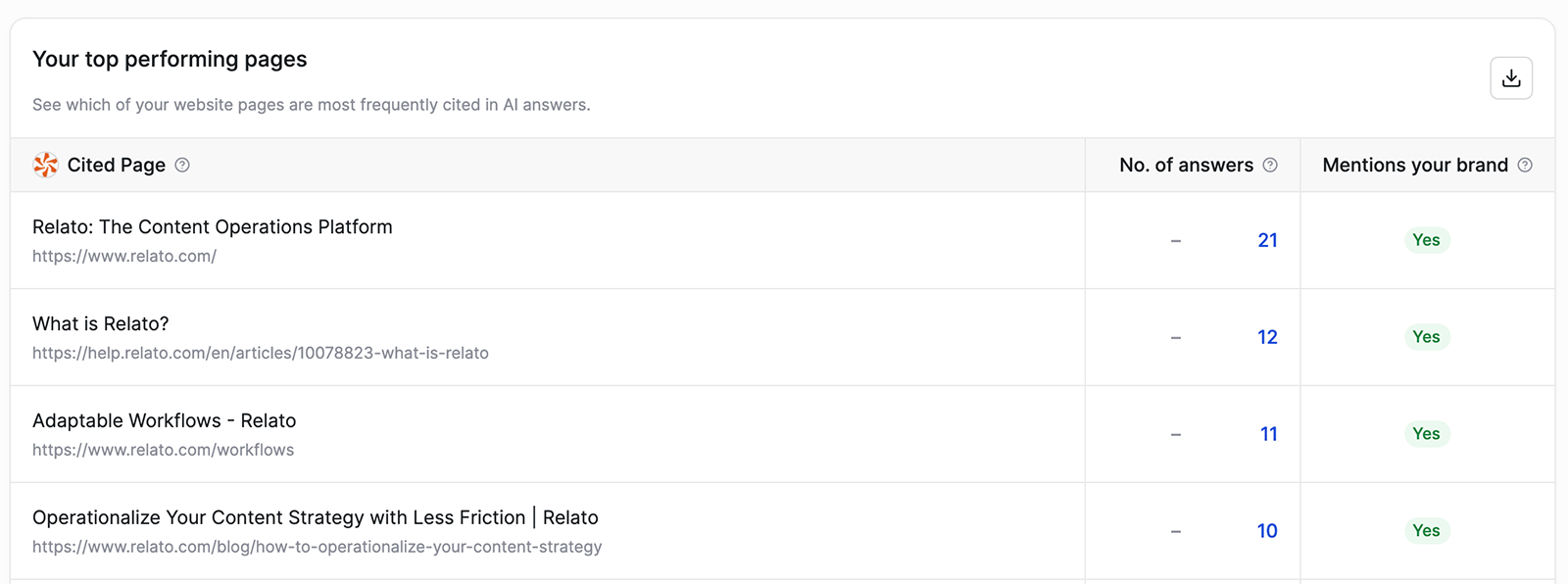Click the download export icon
The height and width of the screenshot is (584, 1568).
pos(1511,77)
